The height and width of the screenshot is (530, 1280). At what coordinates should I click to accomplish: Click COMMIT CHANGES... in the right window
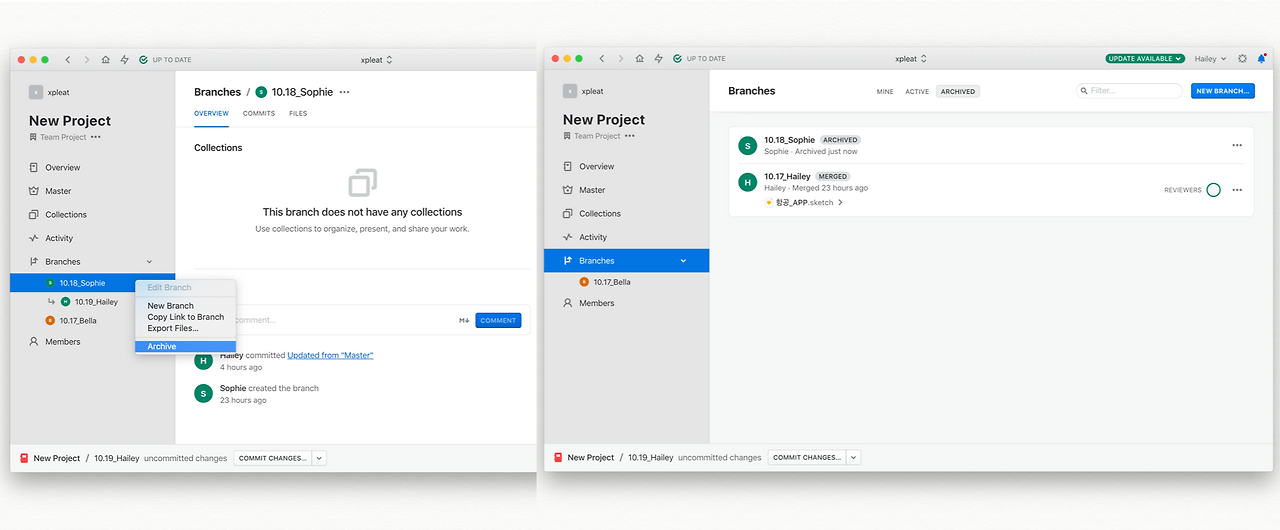point(808,457)
